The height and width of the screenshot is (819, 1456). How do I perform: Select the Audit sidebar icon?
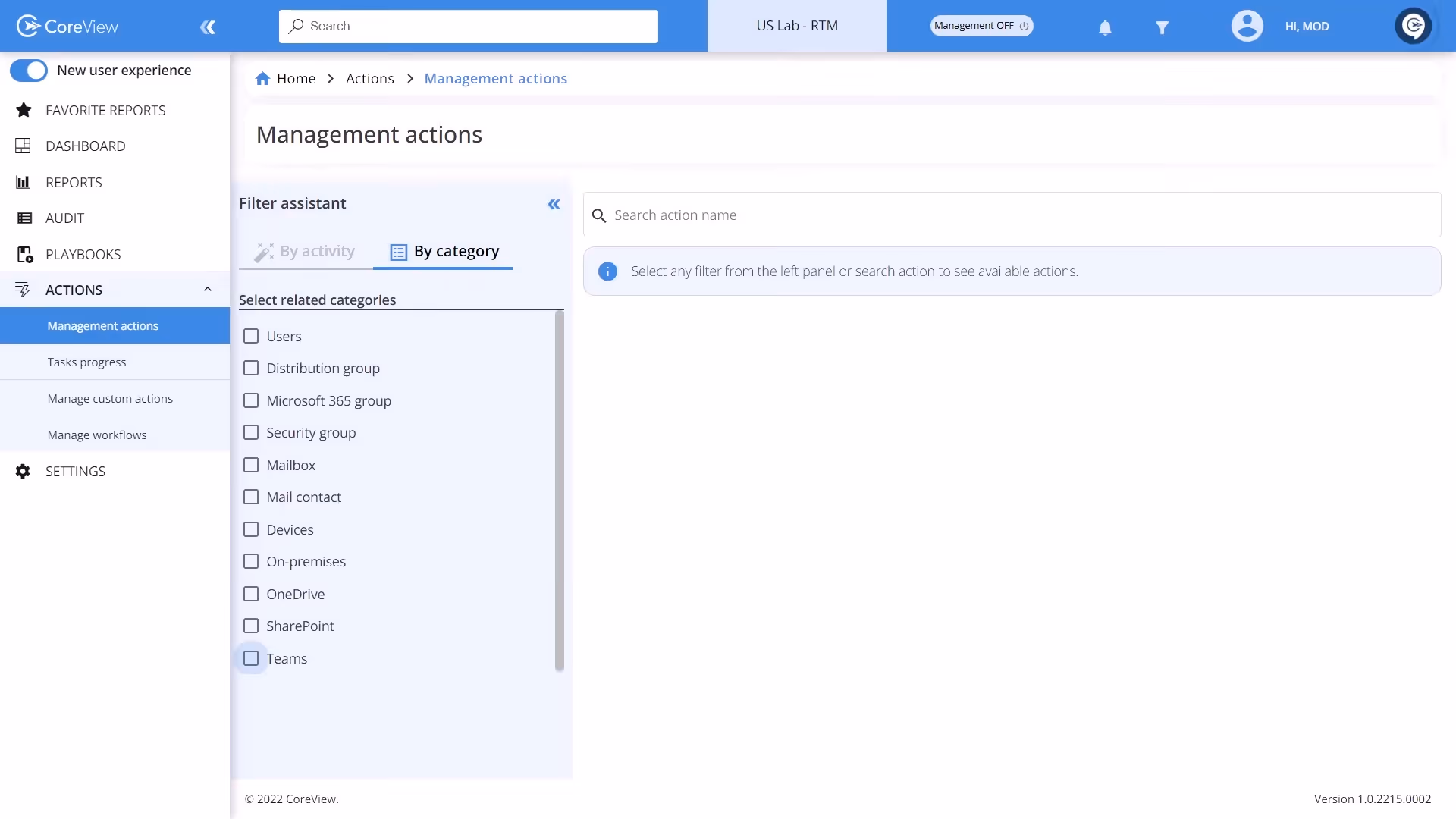click(x=24, y=218)
